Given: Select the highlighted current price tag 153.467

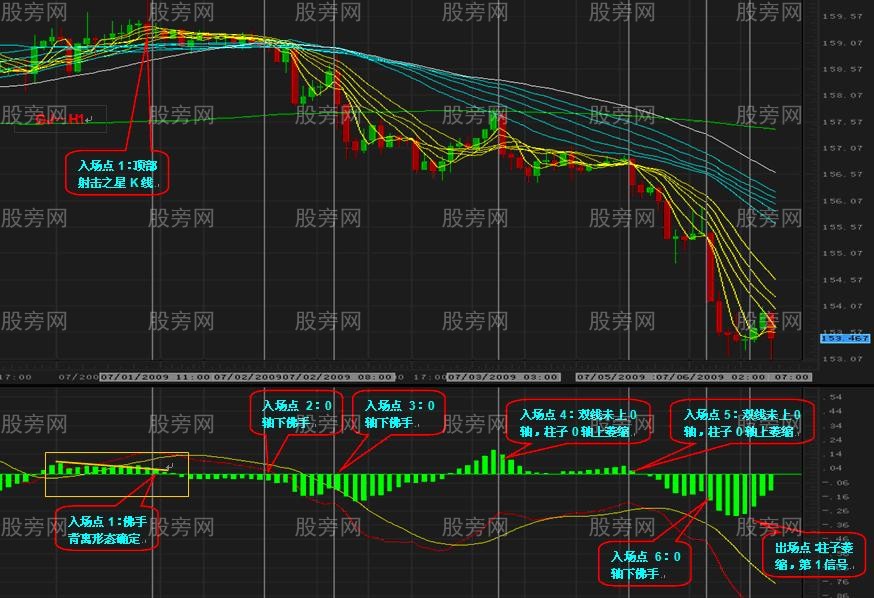Looking at the screenshot, I should click(x=844, y=338).
